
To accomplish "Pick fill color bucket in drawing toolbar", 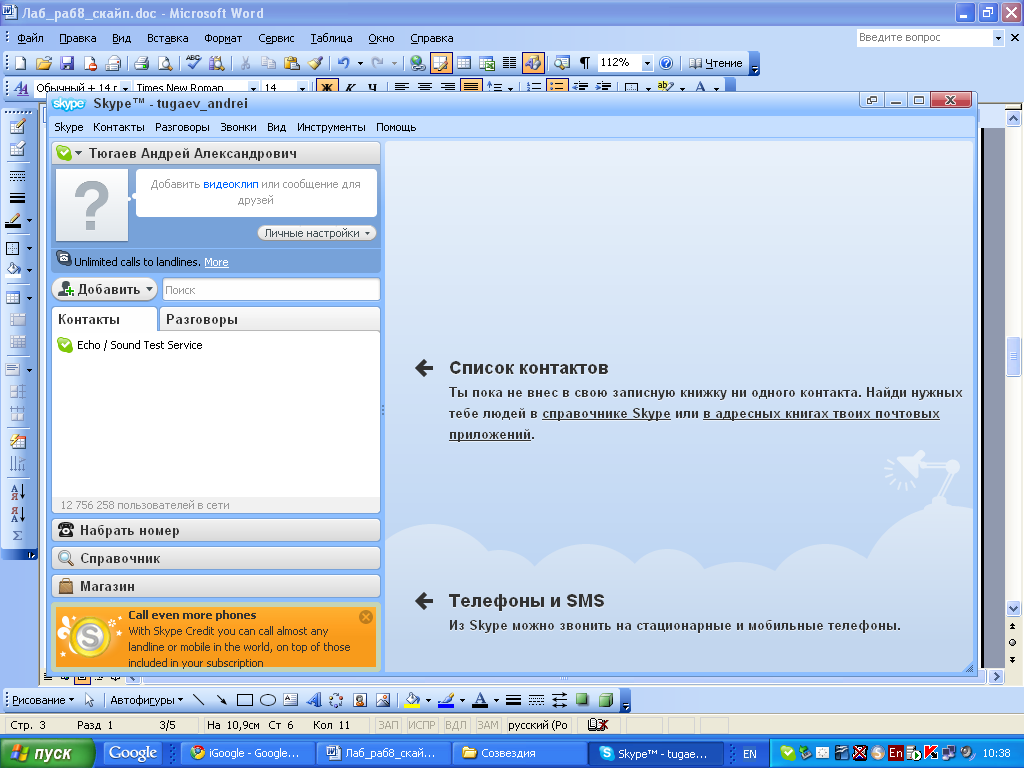I will [412, 700].
